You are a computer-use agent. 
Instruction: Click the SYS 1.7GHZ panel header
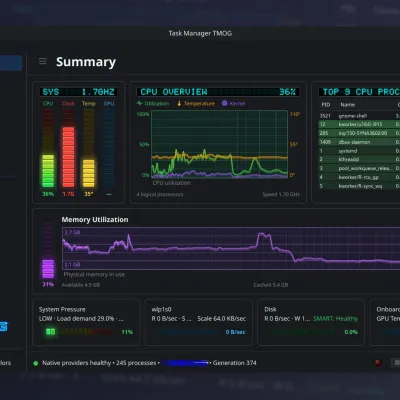[x=78, y=92]
